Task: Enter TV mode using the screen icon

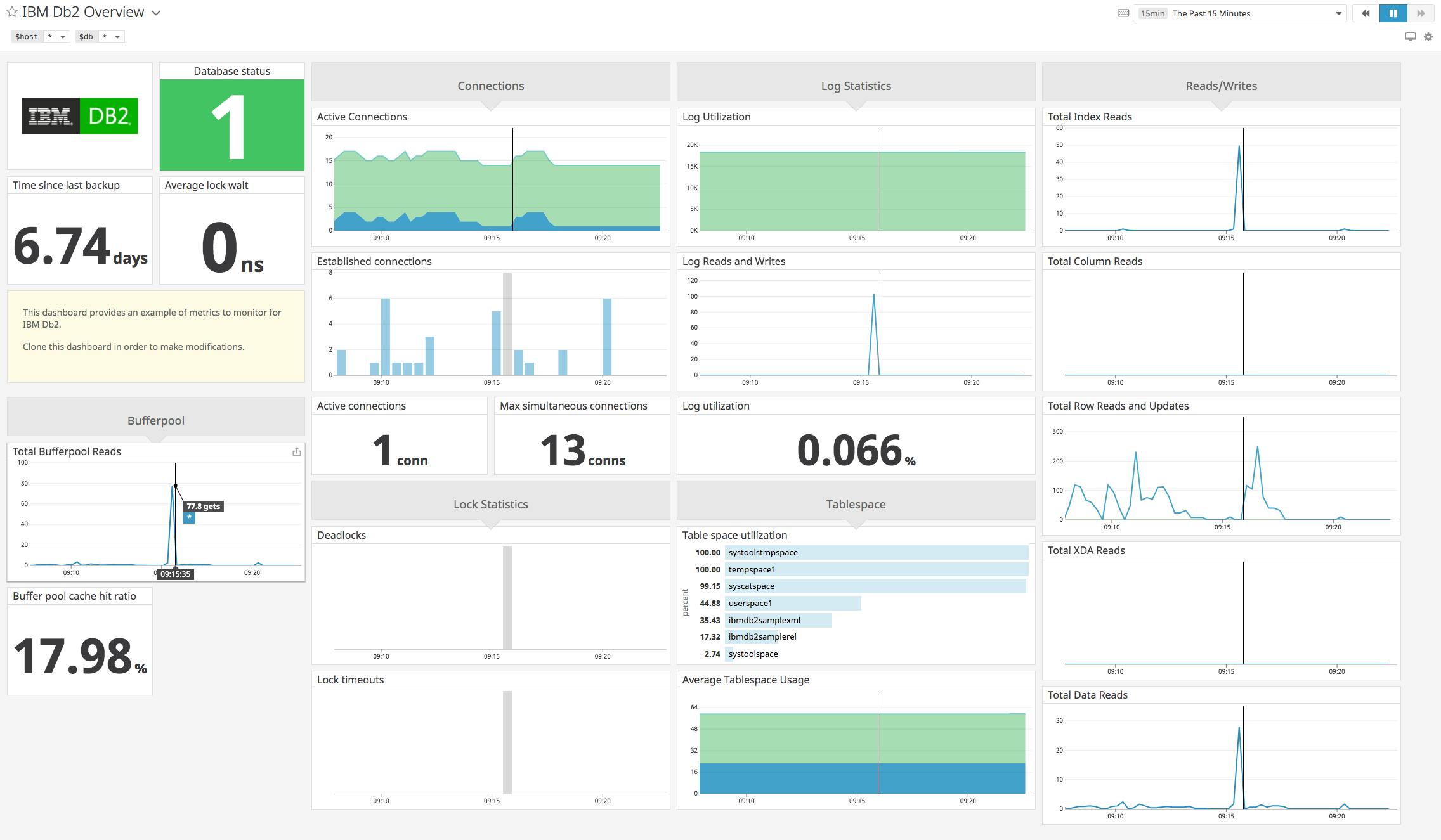Action: click(1410, 36)
